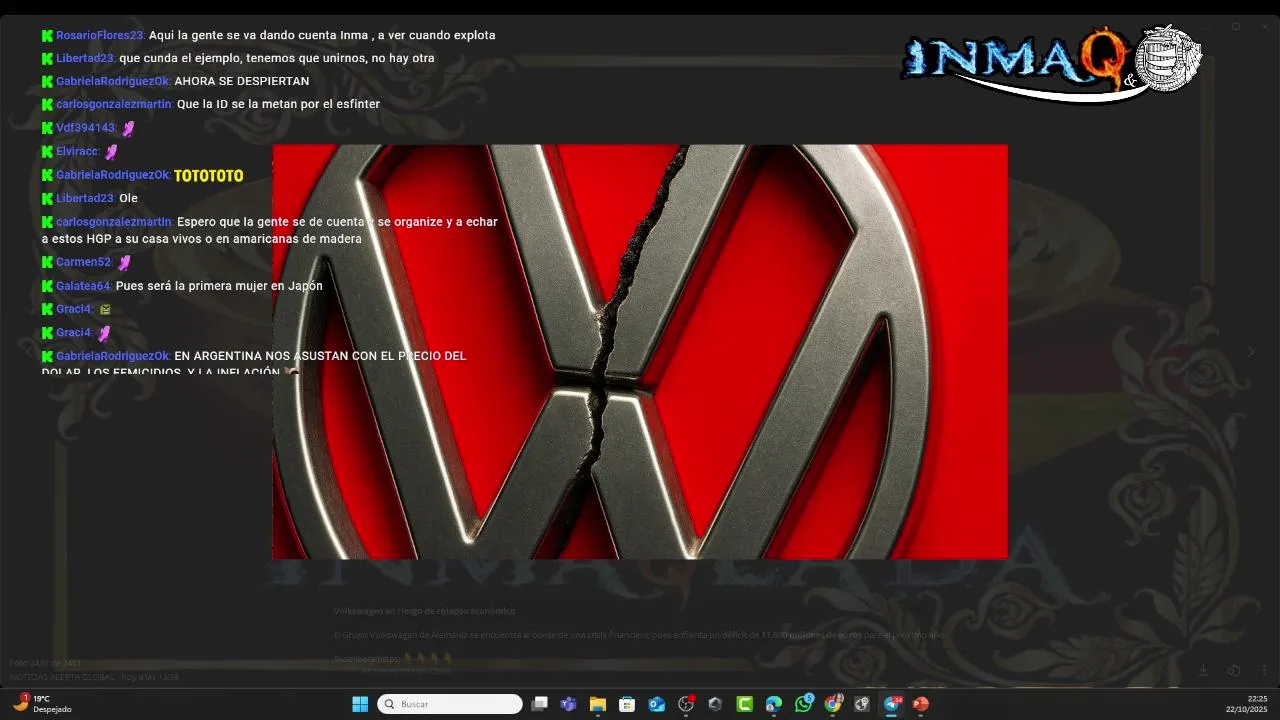Download the photo with the download icon
Screen dimensions: 1280x720
click(1204, 670)
